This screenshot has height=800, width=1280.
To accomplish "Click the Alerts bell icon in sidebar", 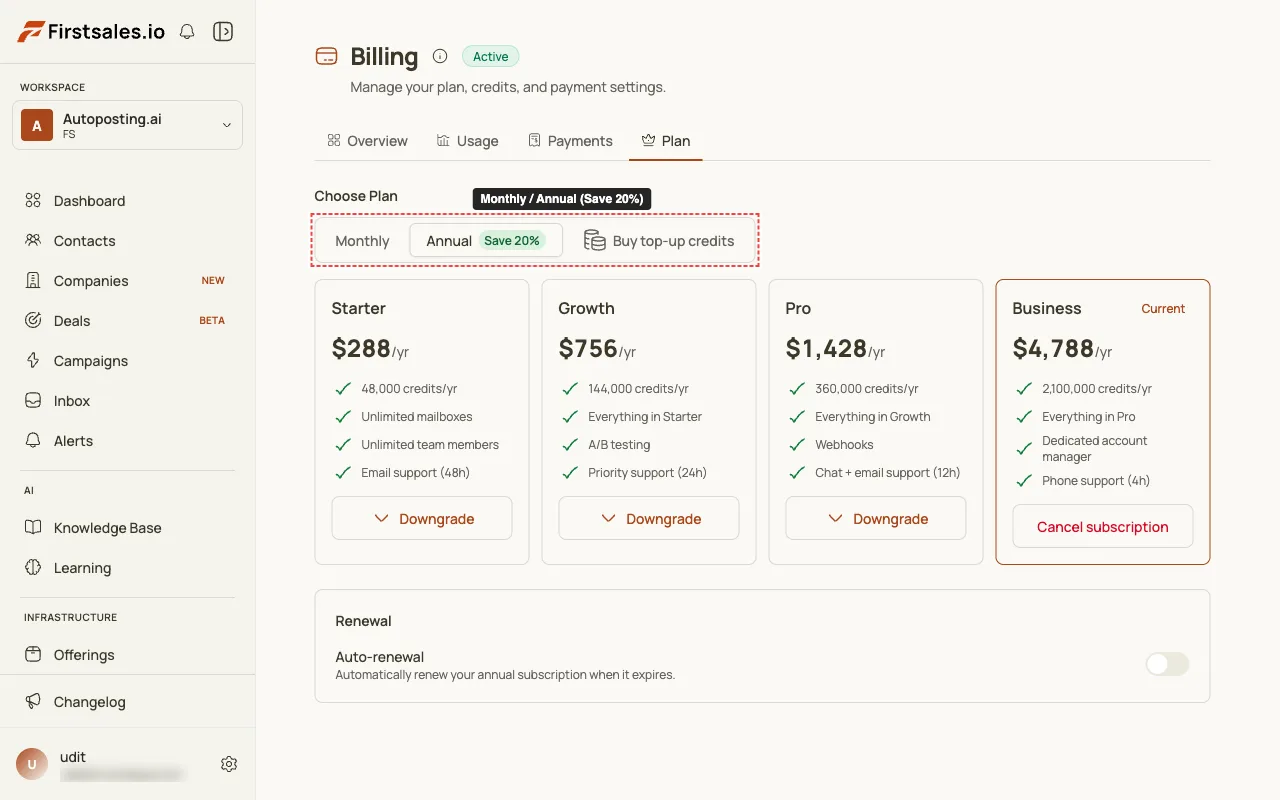I will coord(33,441).
